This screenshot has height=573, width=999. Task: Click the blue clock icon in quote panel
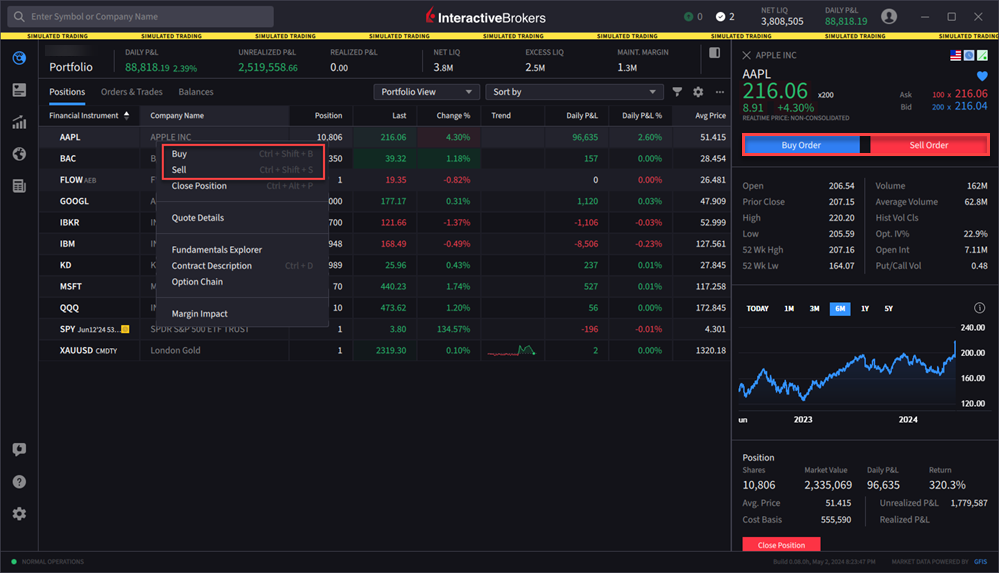pyautogui.click(x=969, y=55)
